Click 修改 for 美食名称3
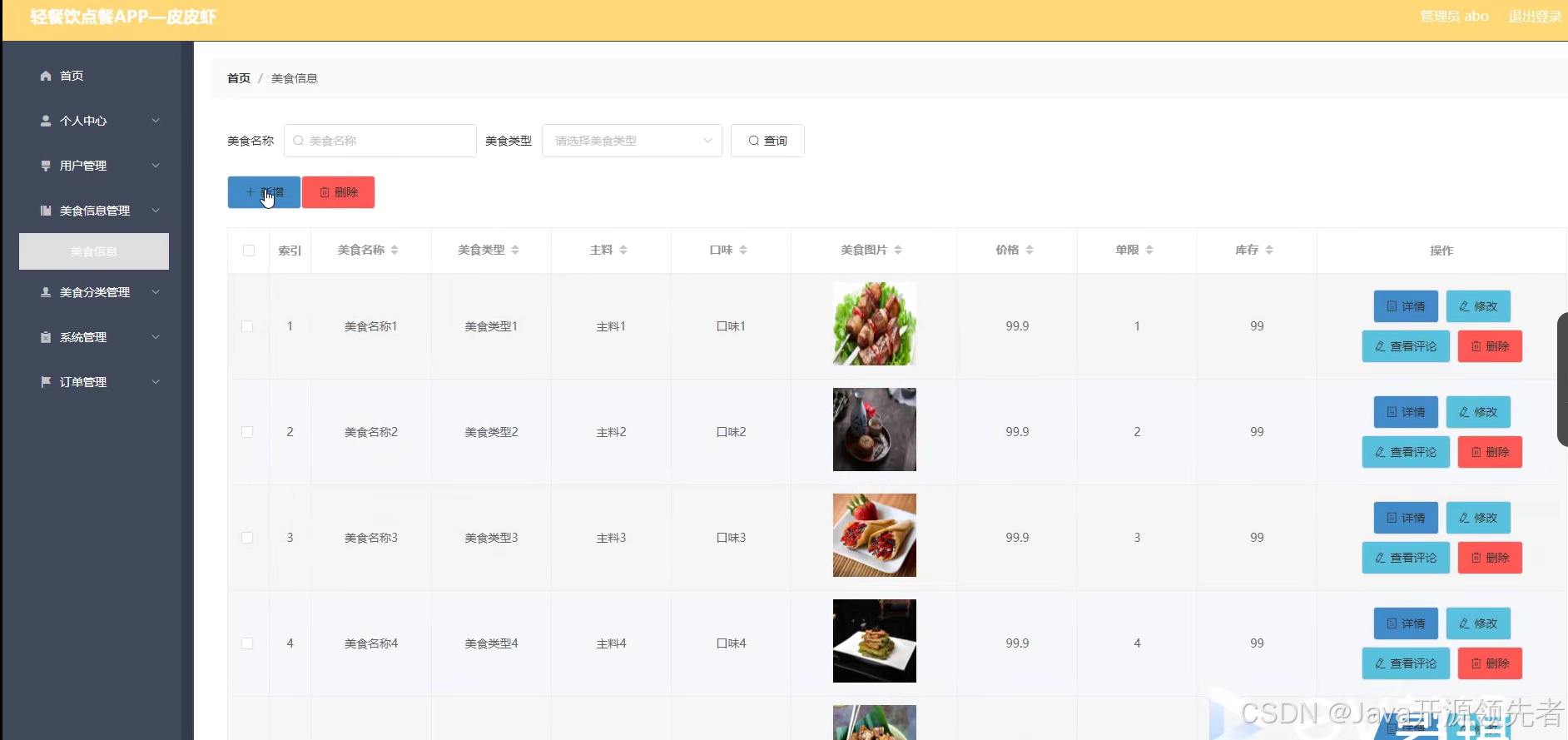The image size is (1568, 740). pyautogui.click(x=1478, y=518)
